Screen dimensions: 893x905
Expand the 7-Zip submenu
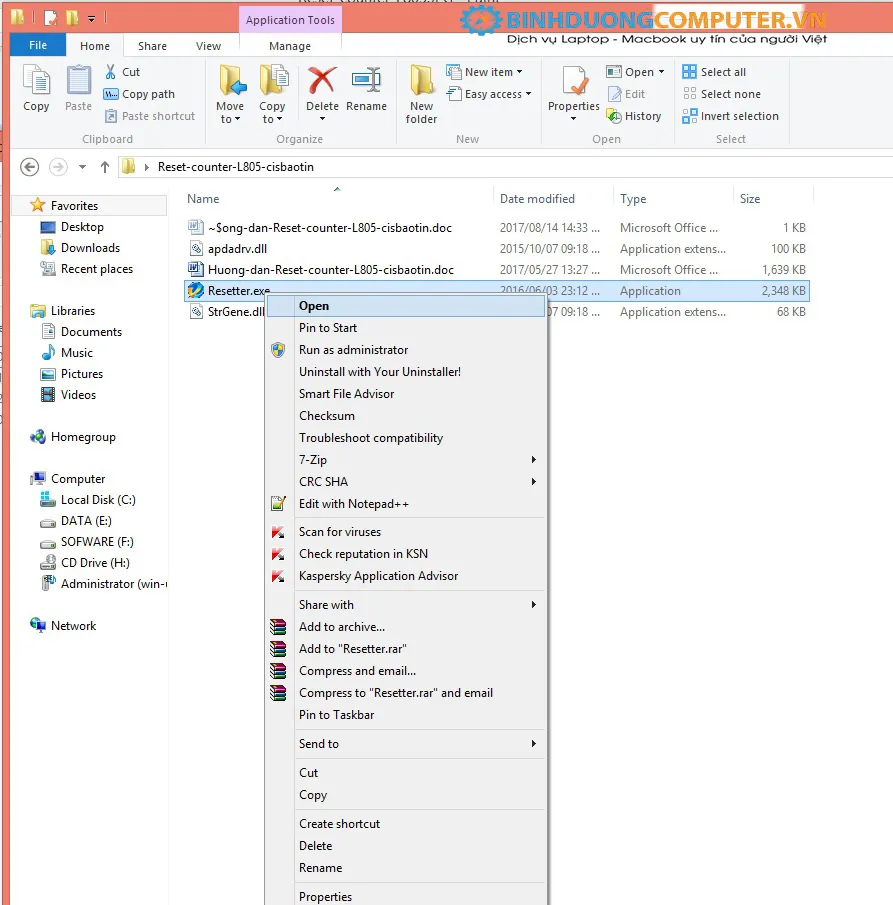(534, 459)
